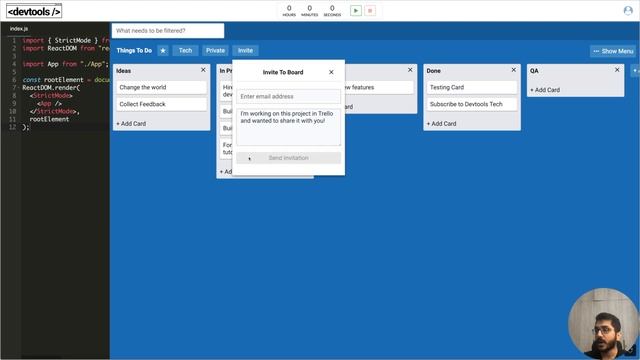Image resolution: width=640 pixels, height=360 pixels.
Task: Click the Done list title
Action: click(433, 71)
